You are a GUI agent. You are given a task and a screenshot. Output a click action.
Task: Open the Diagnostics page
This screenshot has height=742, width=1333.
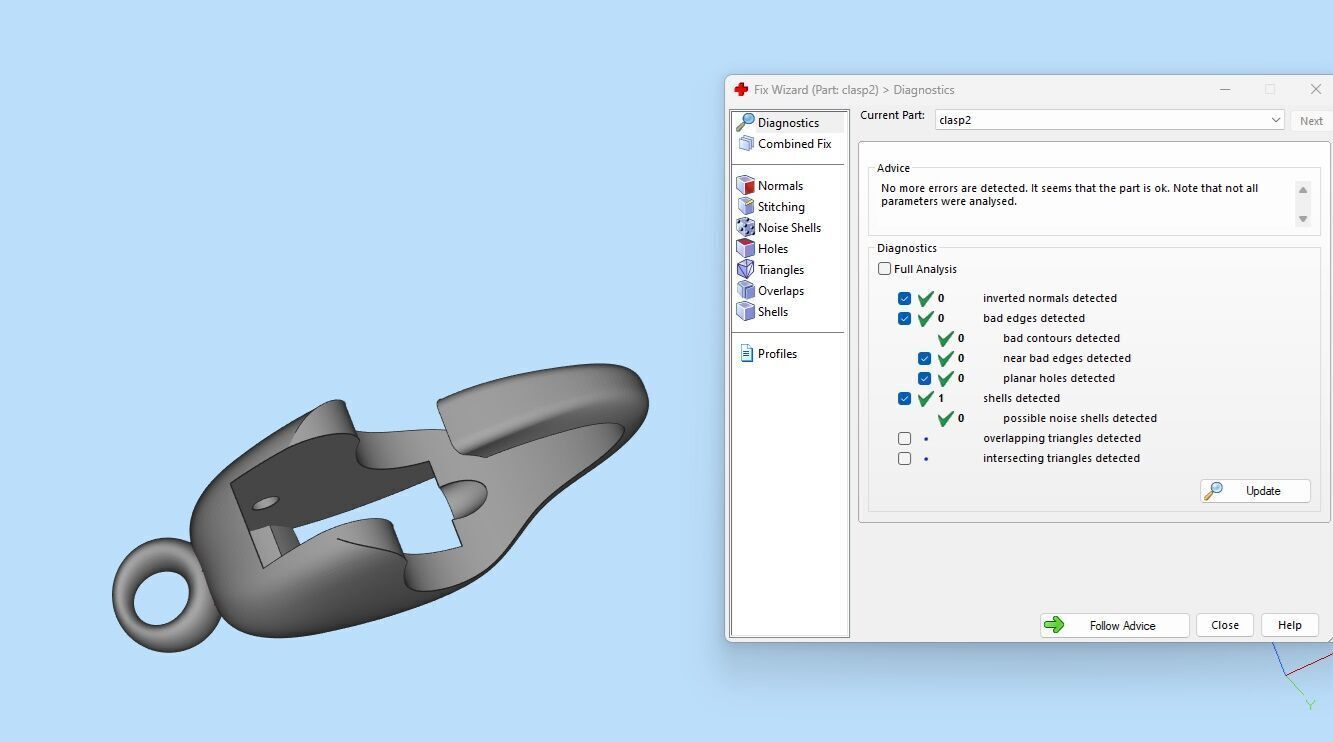tap(788, 123)
